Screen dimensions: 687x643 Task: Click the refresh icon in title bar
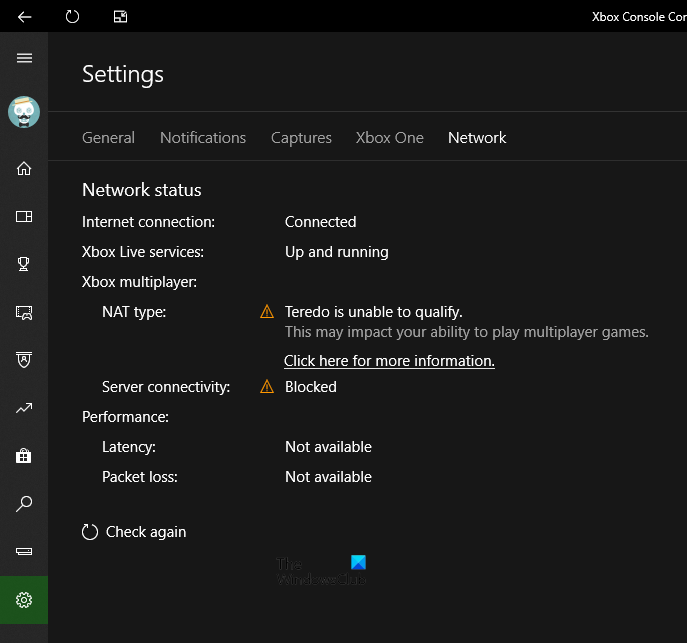pos(72,17)
